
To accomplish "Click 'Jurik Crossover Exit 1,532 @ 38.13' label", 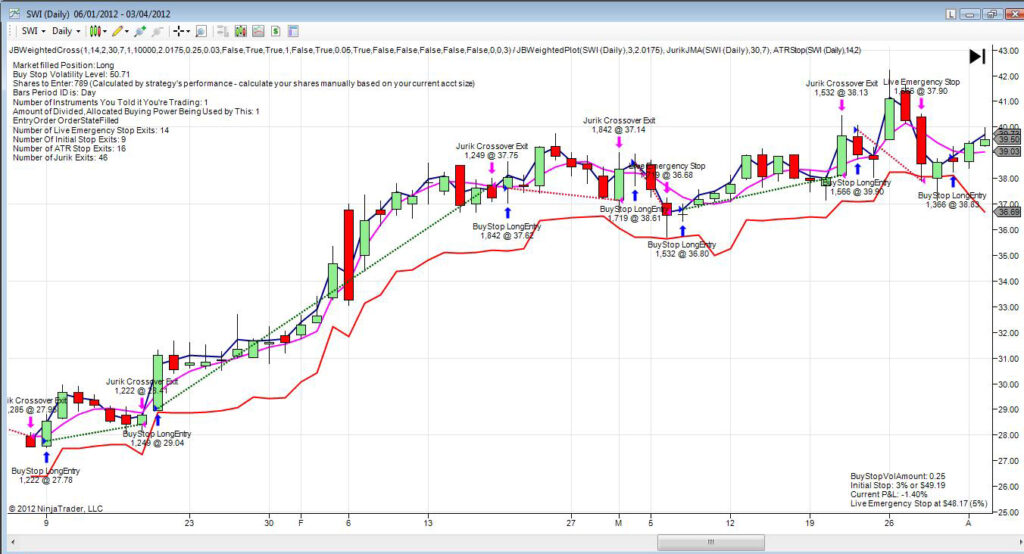I will (x=841, y=88).
